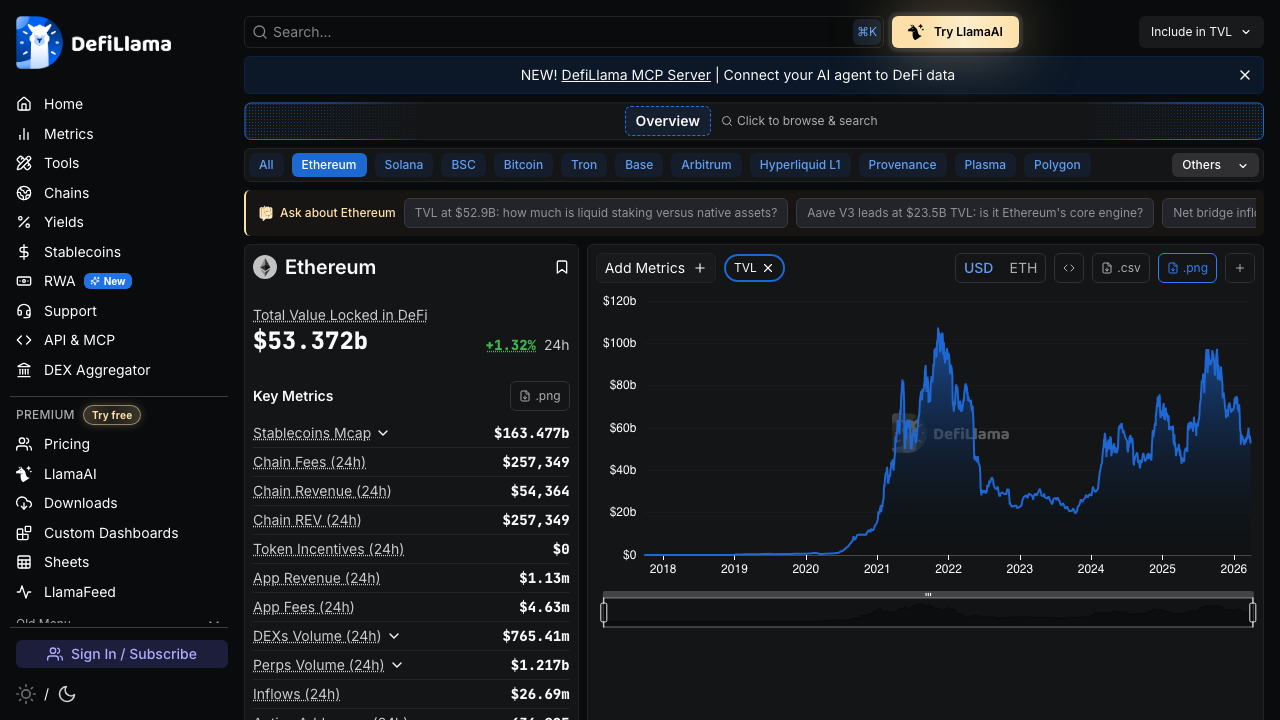
Task: Toggle the TVL metric chip off
Action: tap(768, 268)
